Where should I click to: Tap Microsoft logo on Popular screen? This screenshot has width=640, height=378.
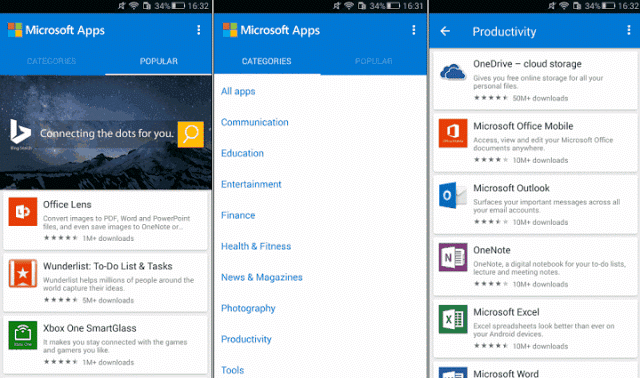tap(15, 30)
